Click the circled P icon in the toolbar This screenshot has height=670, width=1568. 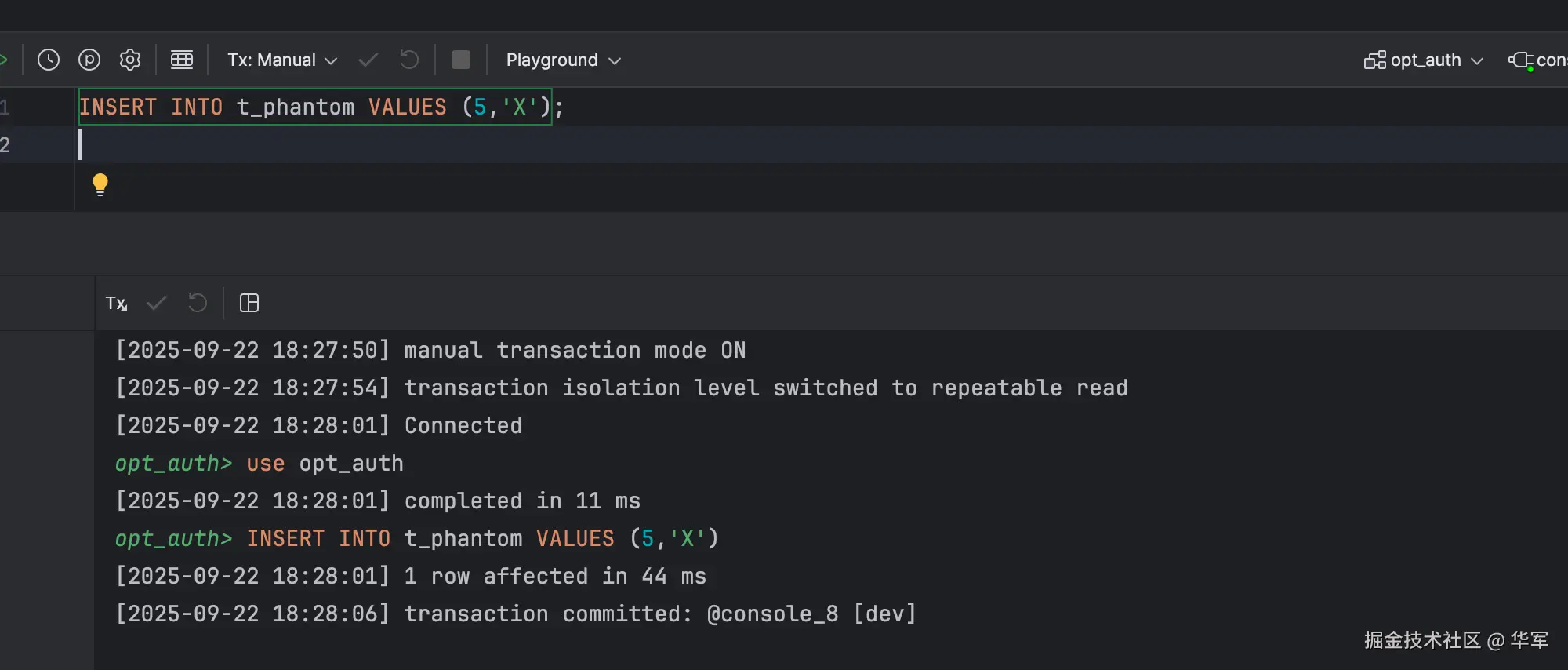tap(89, 60)
